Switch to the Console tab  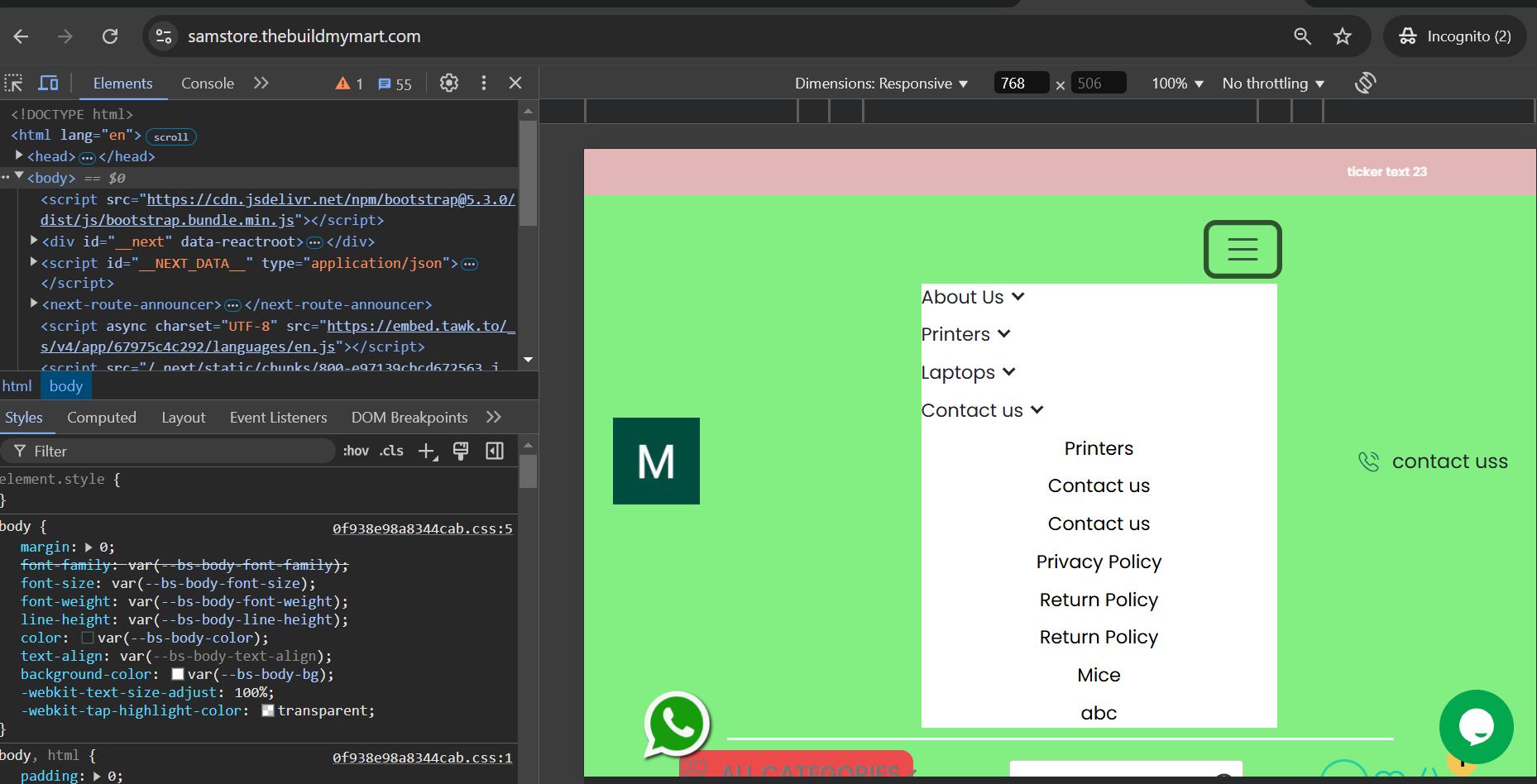(208, 84)
